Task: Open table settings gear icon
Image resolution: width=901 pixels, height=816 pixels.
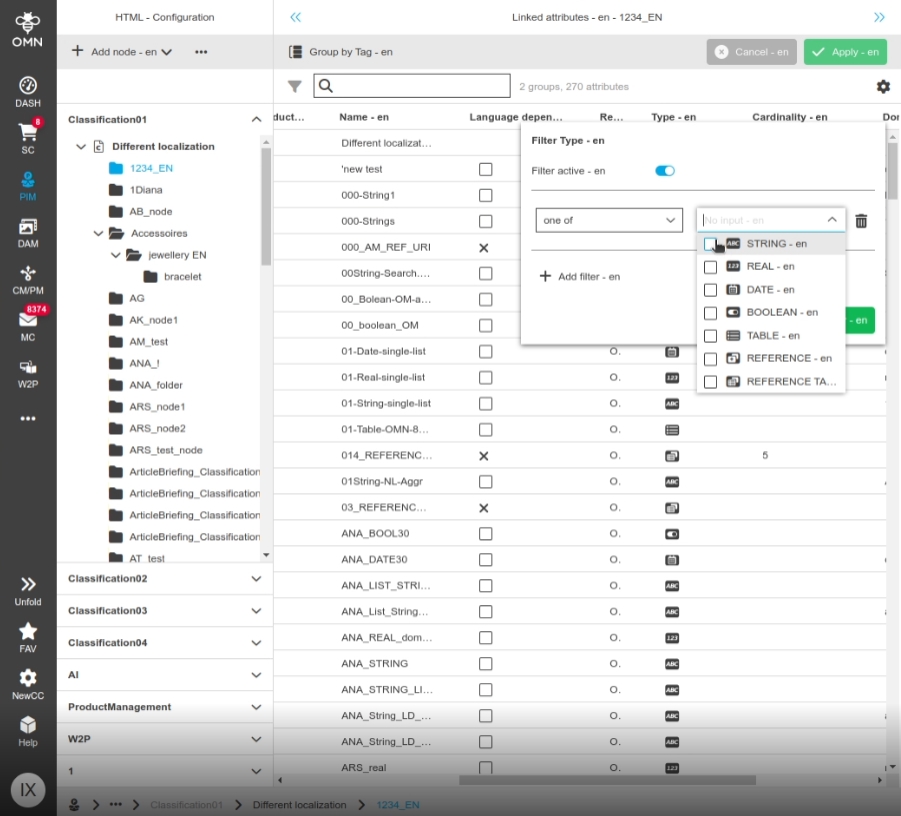Action: pyautogui.click(x=883, y=86)
